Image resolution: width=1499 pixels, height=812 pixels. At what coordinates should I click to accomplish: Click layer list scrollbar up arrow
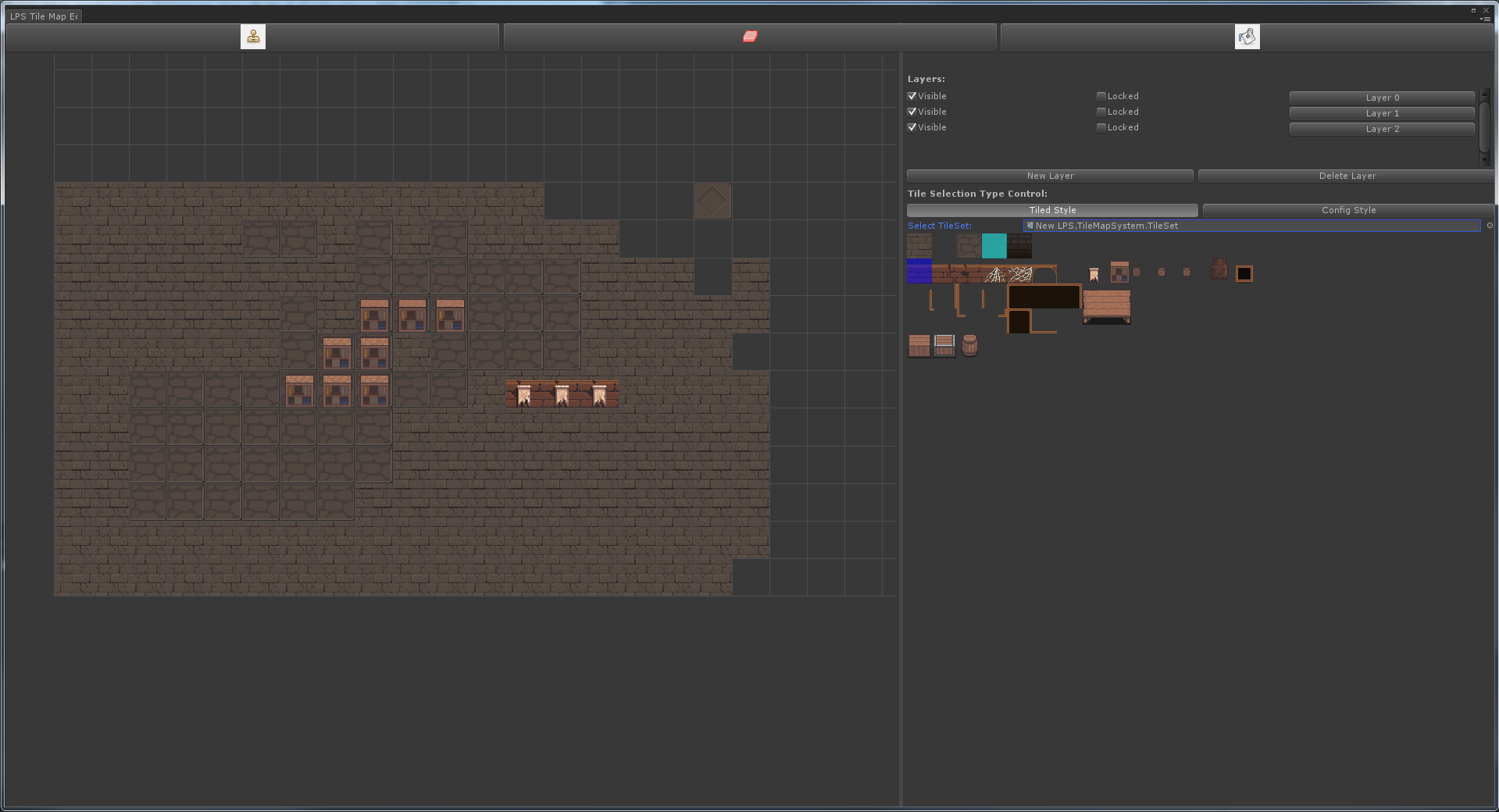pos(1485,93)
